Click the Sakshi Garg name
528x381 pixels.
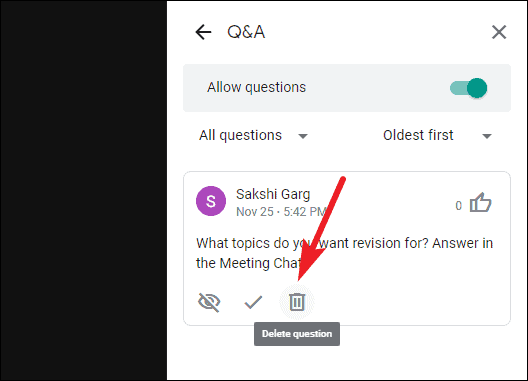click(273, 194)
